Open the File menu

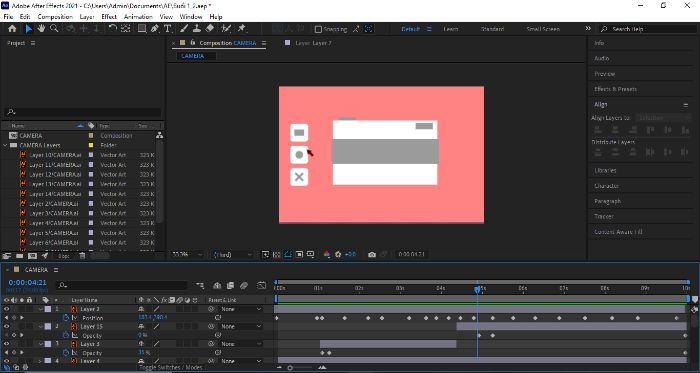(x=8, y=17)
